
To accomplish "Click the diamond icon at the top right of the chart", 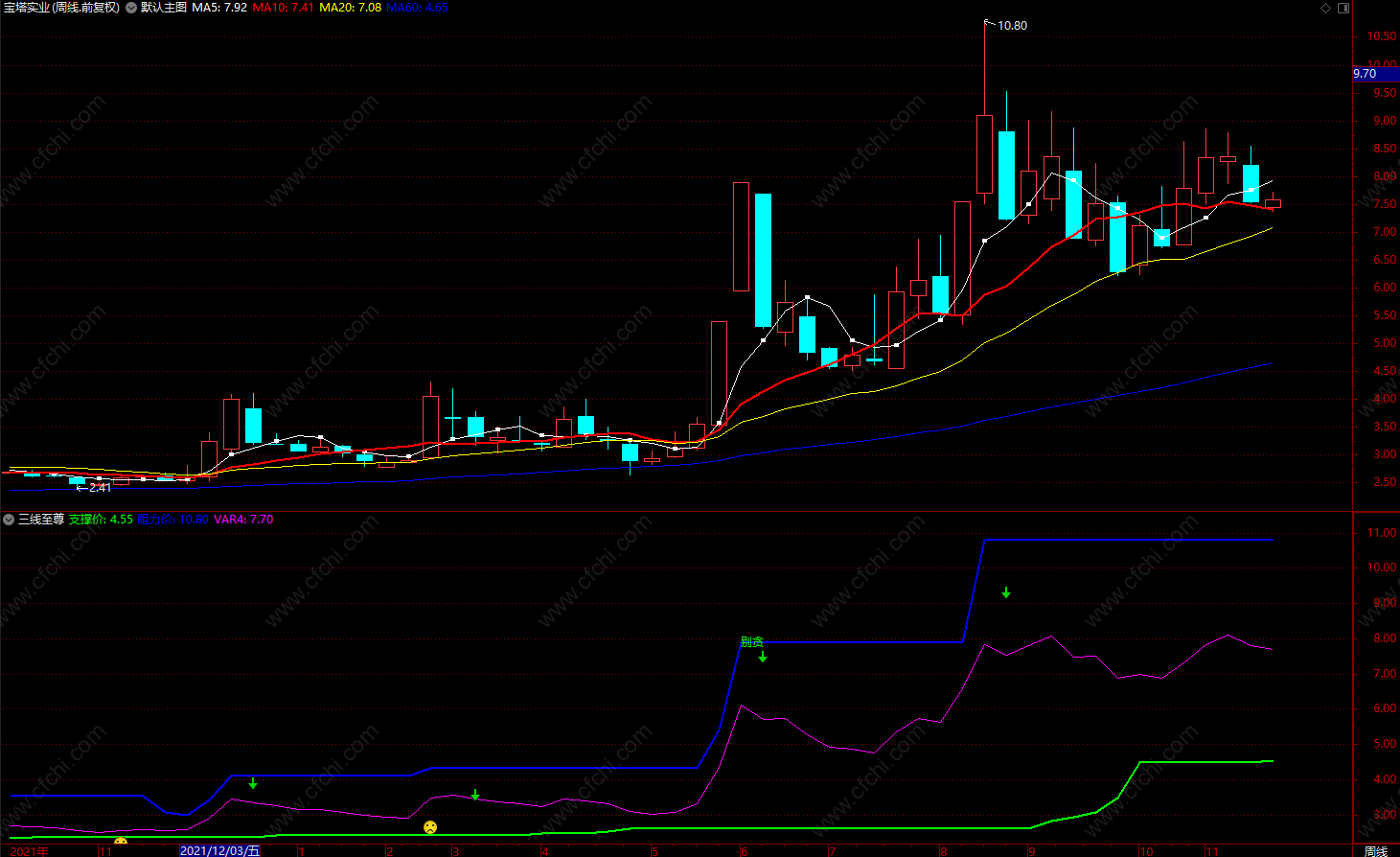I will coord(1326,8).
